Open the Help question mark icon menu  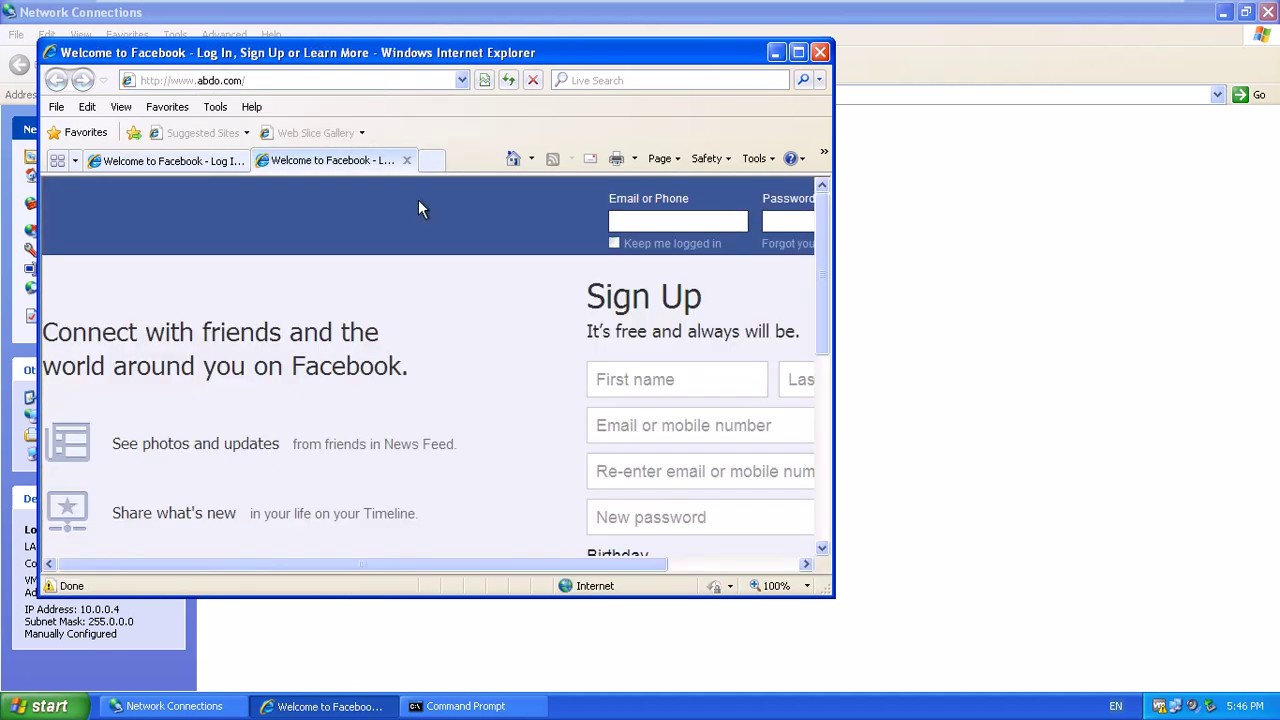click(794, 158)
